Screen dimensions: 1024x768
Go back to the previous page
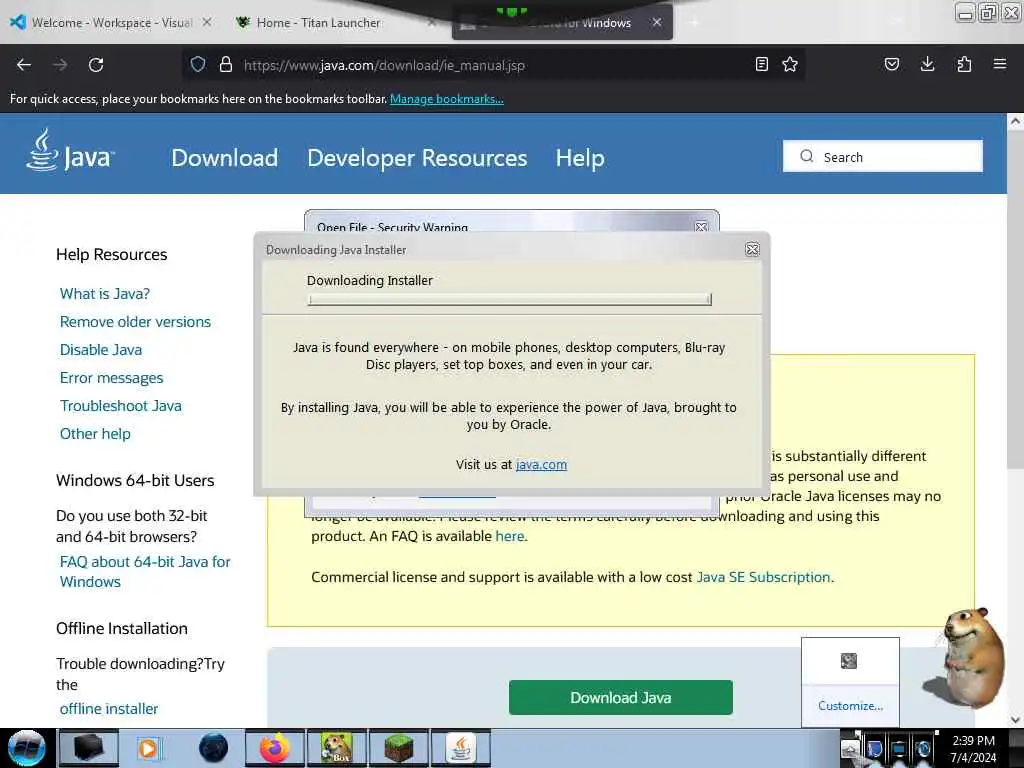[24, 65]
